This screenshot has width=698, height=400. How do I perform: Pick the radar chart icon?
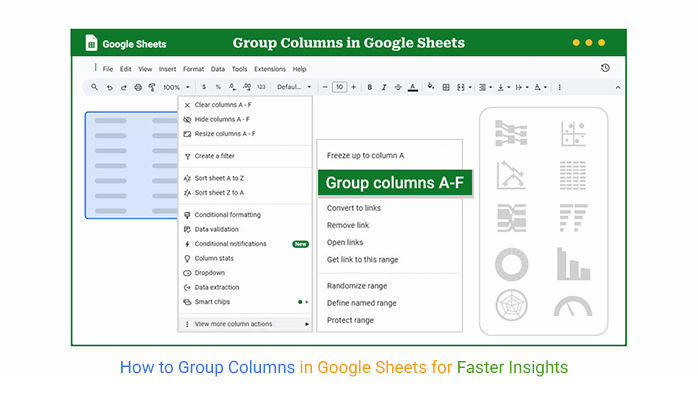(x=511, y=305)
